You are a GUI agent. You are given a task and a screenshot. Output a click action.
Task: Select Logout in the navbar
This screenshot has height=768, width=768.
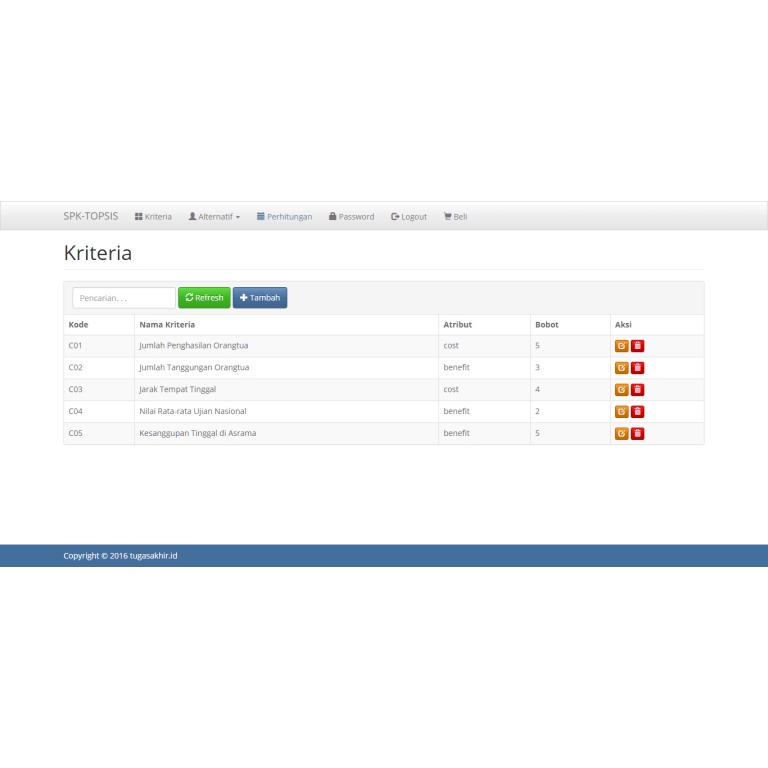pos(409,216)
